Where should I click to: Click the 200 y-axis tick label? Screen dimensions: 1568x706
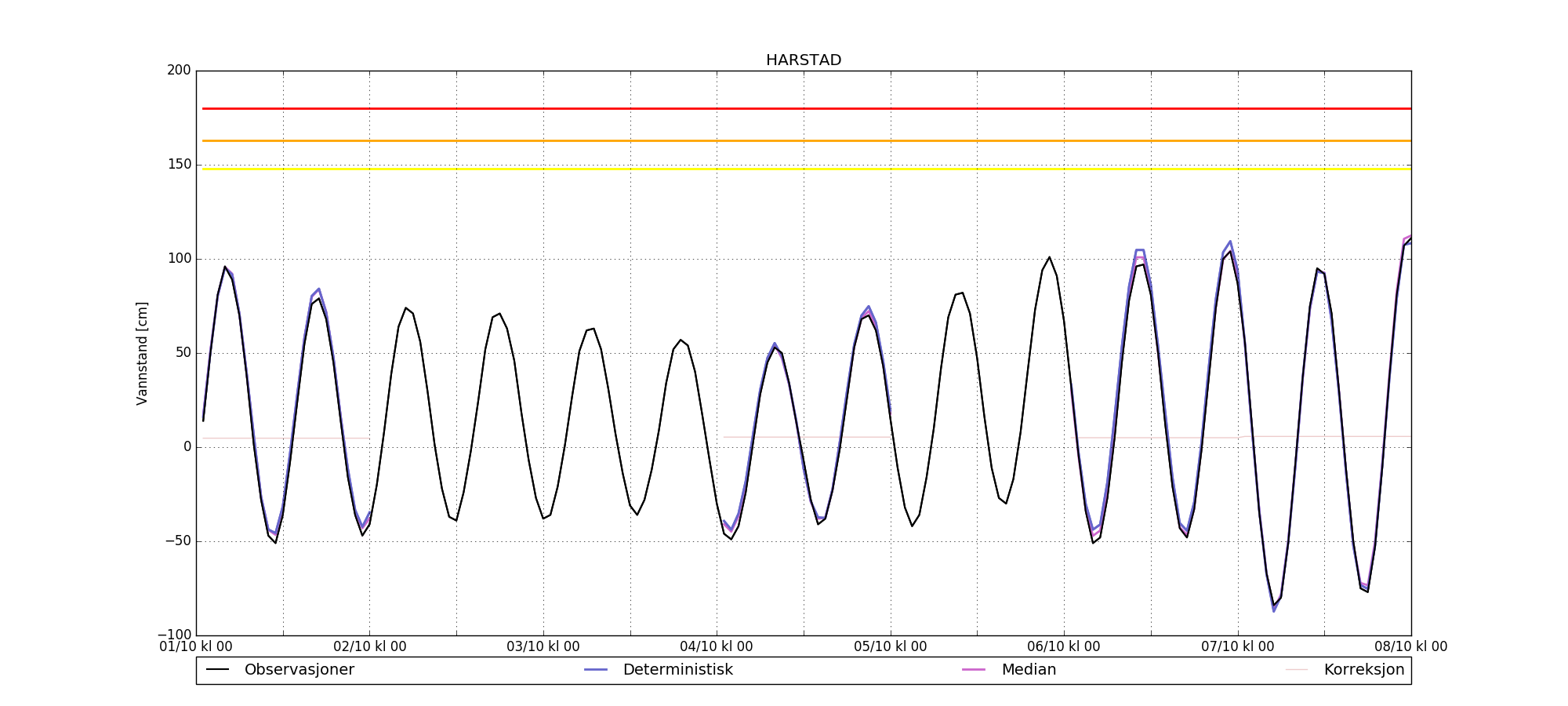(179, 71)
